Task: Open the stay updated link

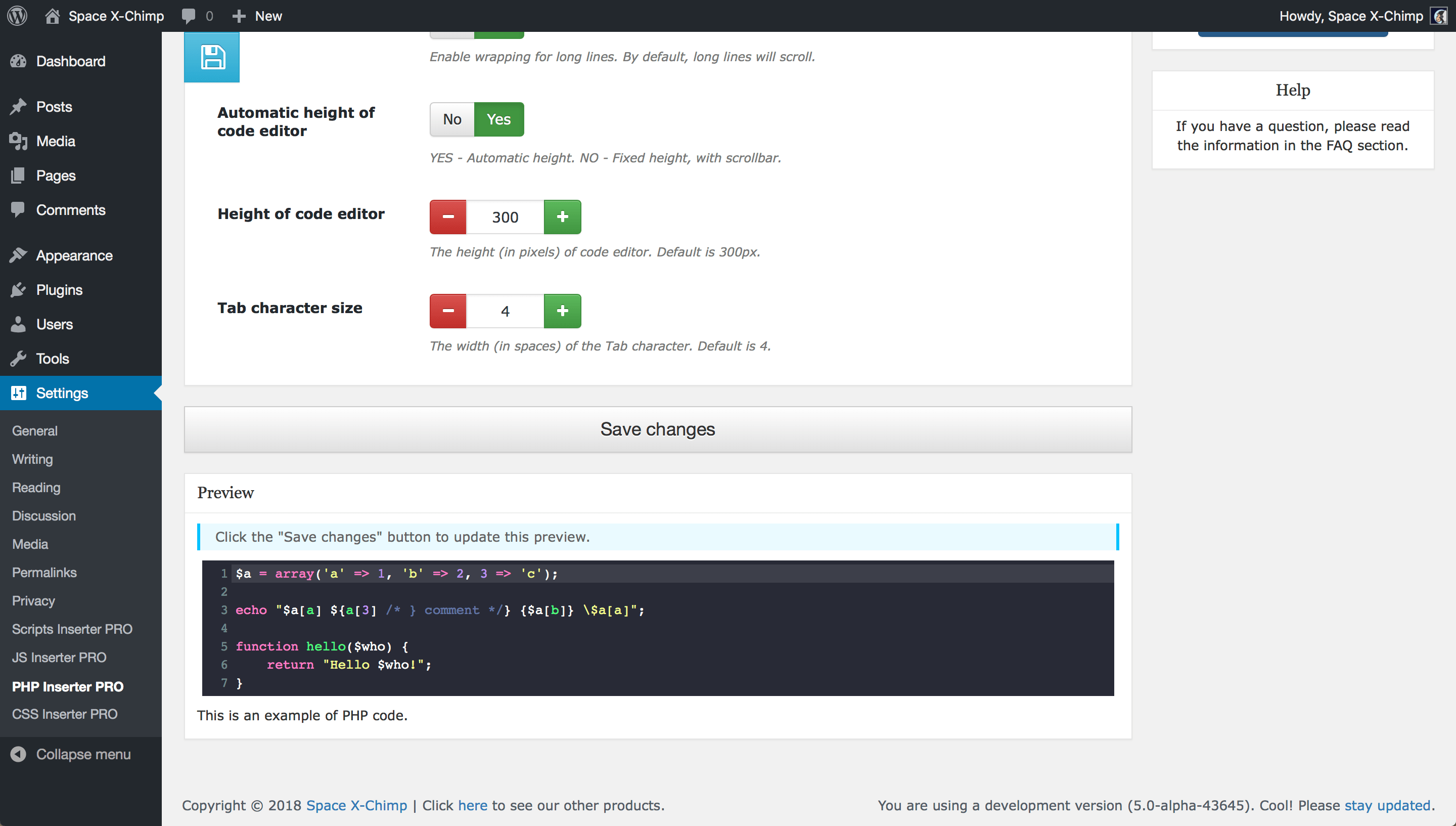Action: 1387,805
